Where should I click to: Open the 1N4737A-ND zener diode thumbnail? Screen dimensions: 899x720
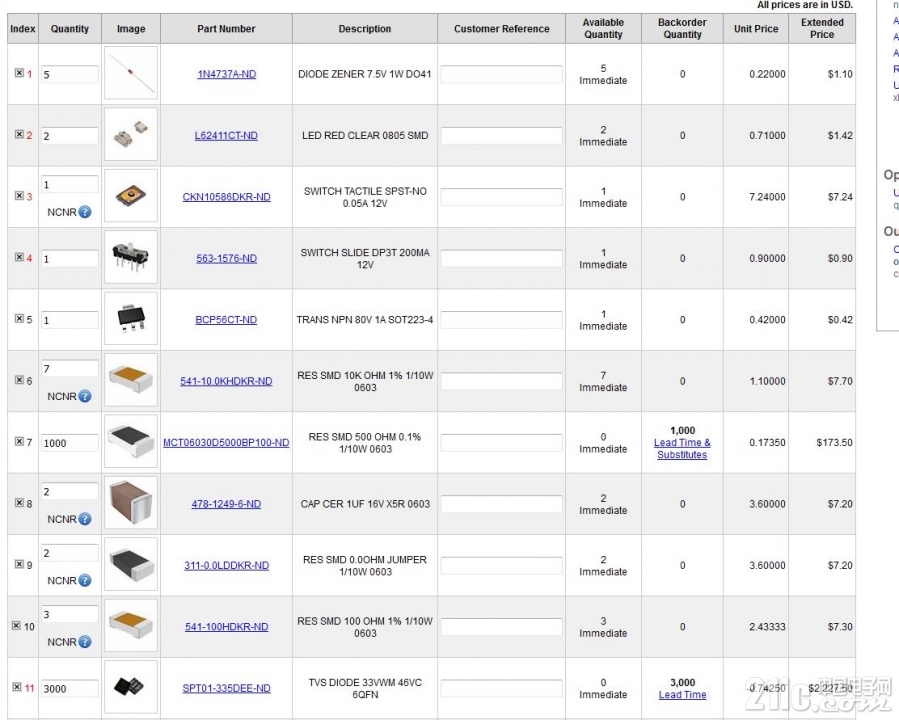pos(131,73)
